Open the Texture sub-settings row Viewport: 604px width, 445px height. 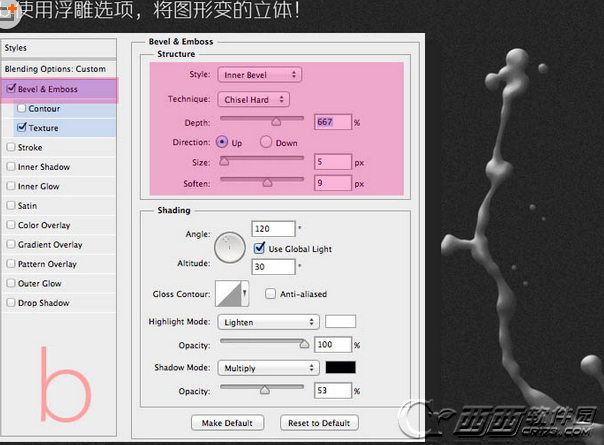click(x=65, y=128)
